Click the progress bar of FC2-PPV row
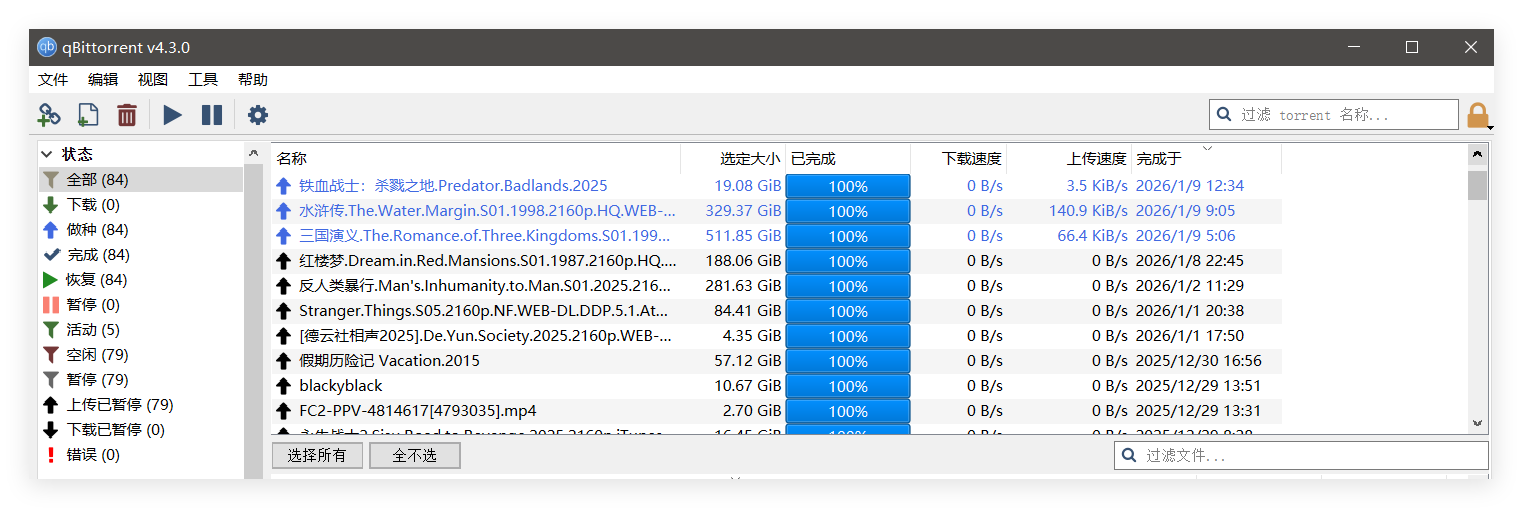 tap(848, 411)
